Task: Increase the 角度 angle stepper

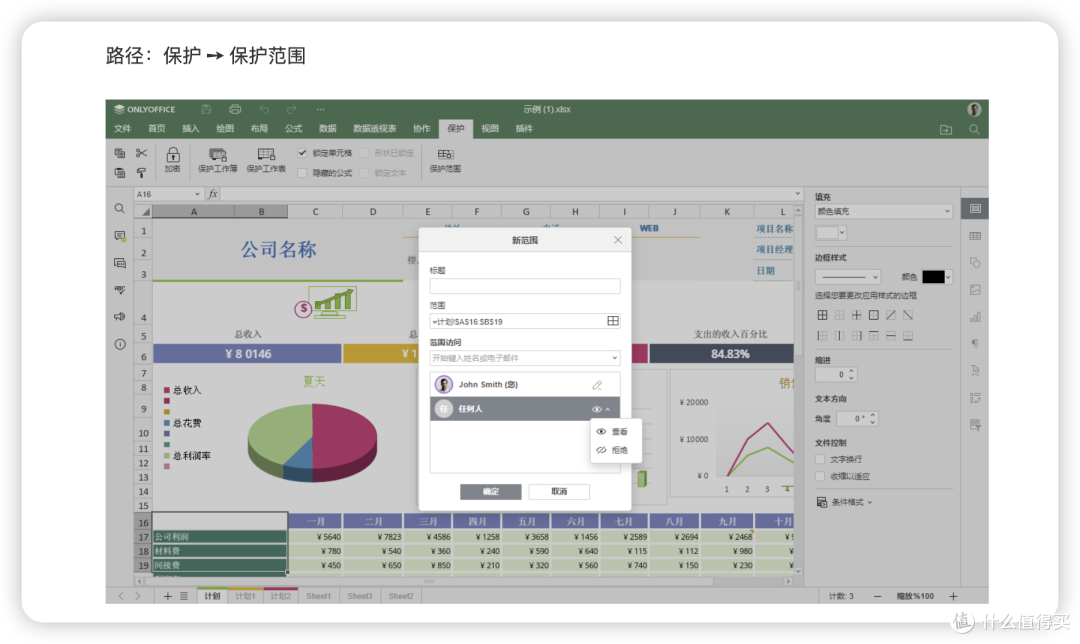Action: click(x=873, y=415)
